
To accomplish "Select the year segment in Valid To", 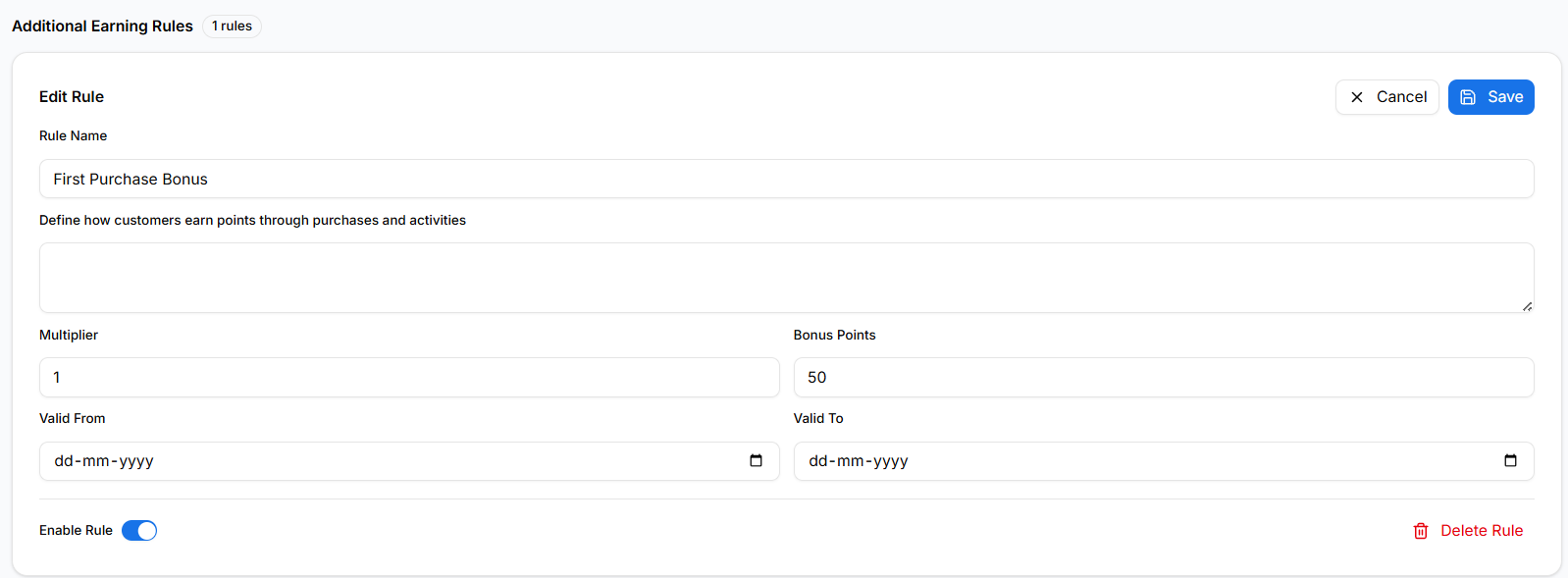I will click(891, 461).
